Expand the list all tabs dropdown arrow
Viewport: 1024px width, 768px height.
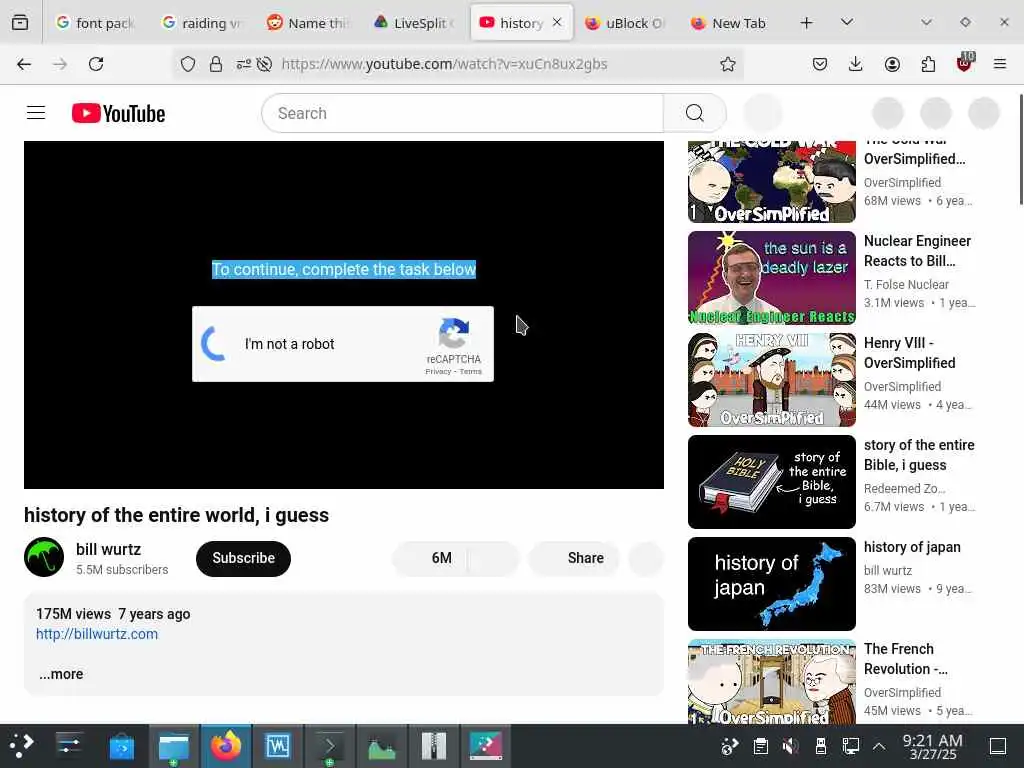[847, 22]
